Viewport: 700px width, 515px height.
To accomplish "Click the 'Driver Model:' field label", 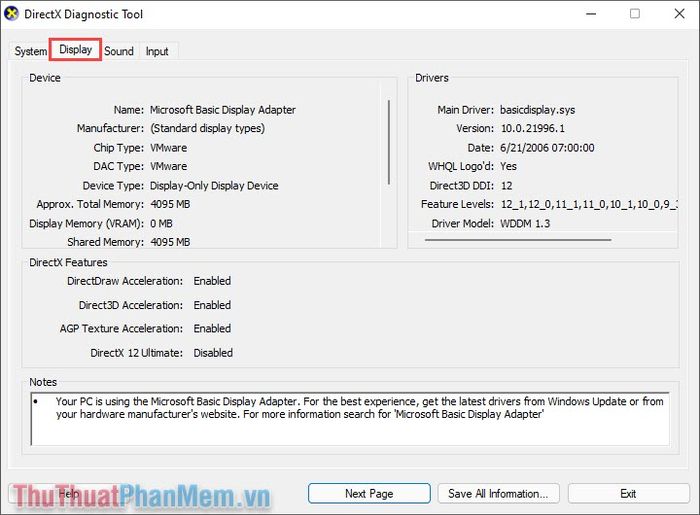I will (x=462, y=224).
